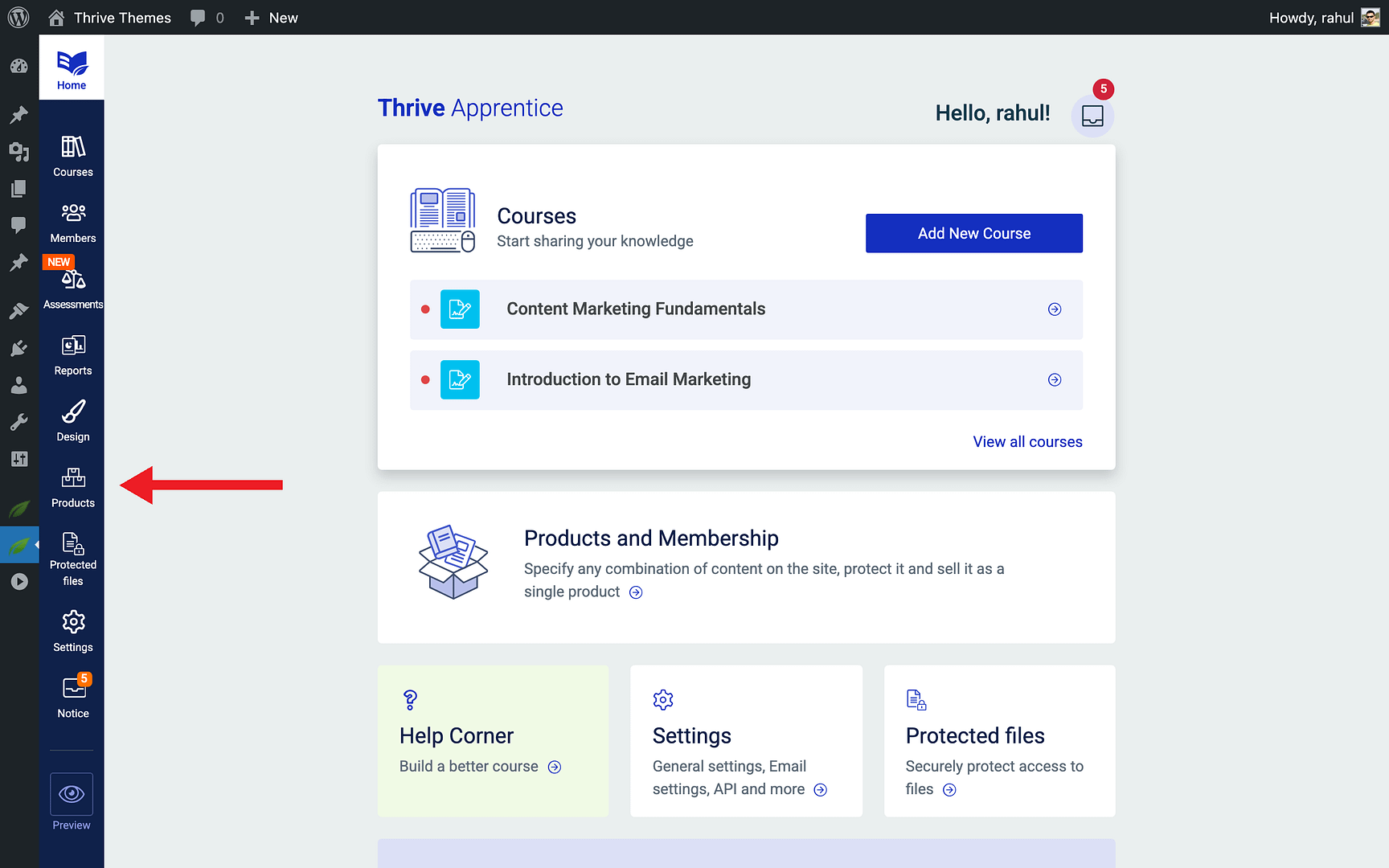This screenshot has width=1389, height=868.
Task: Open Products and Membership details arrow
Action: [x=635, y=592]
